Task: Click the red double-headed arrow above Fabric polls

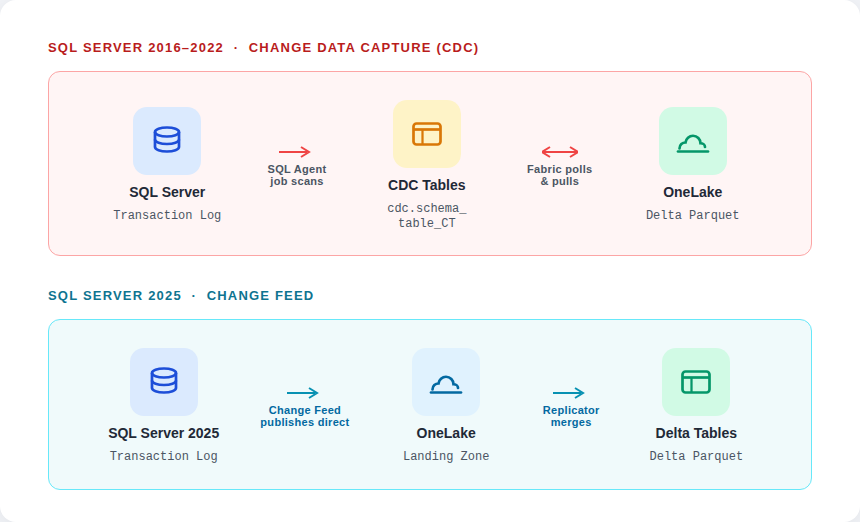Action: coord(560,152)
